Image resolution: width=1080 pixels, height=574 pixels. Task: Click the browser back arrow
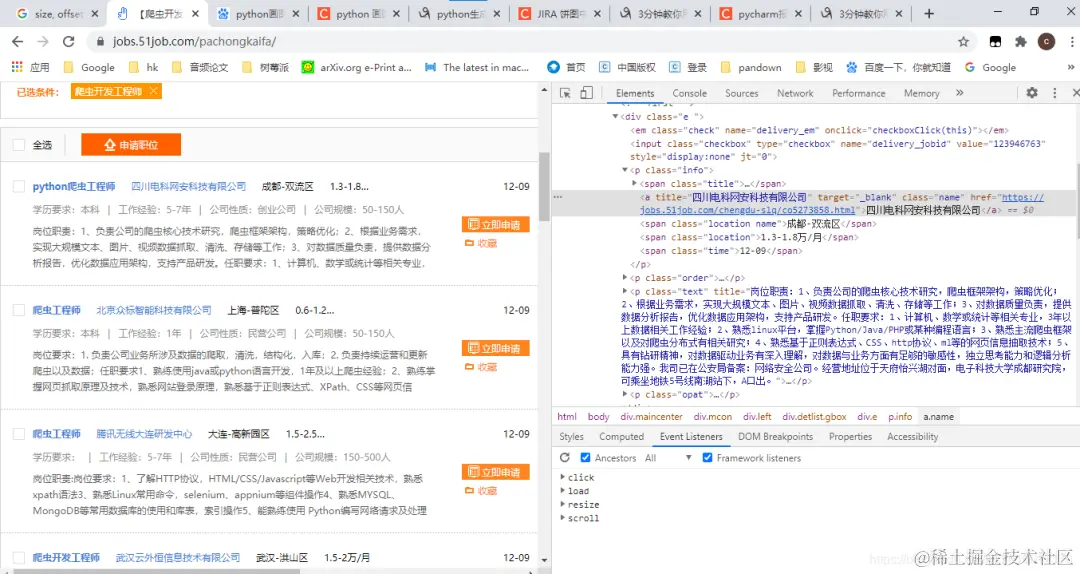[x=18, y=41]
